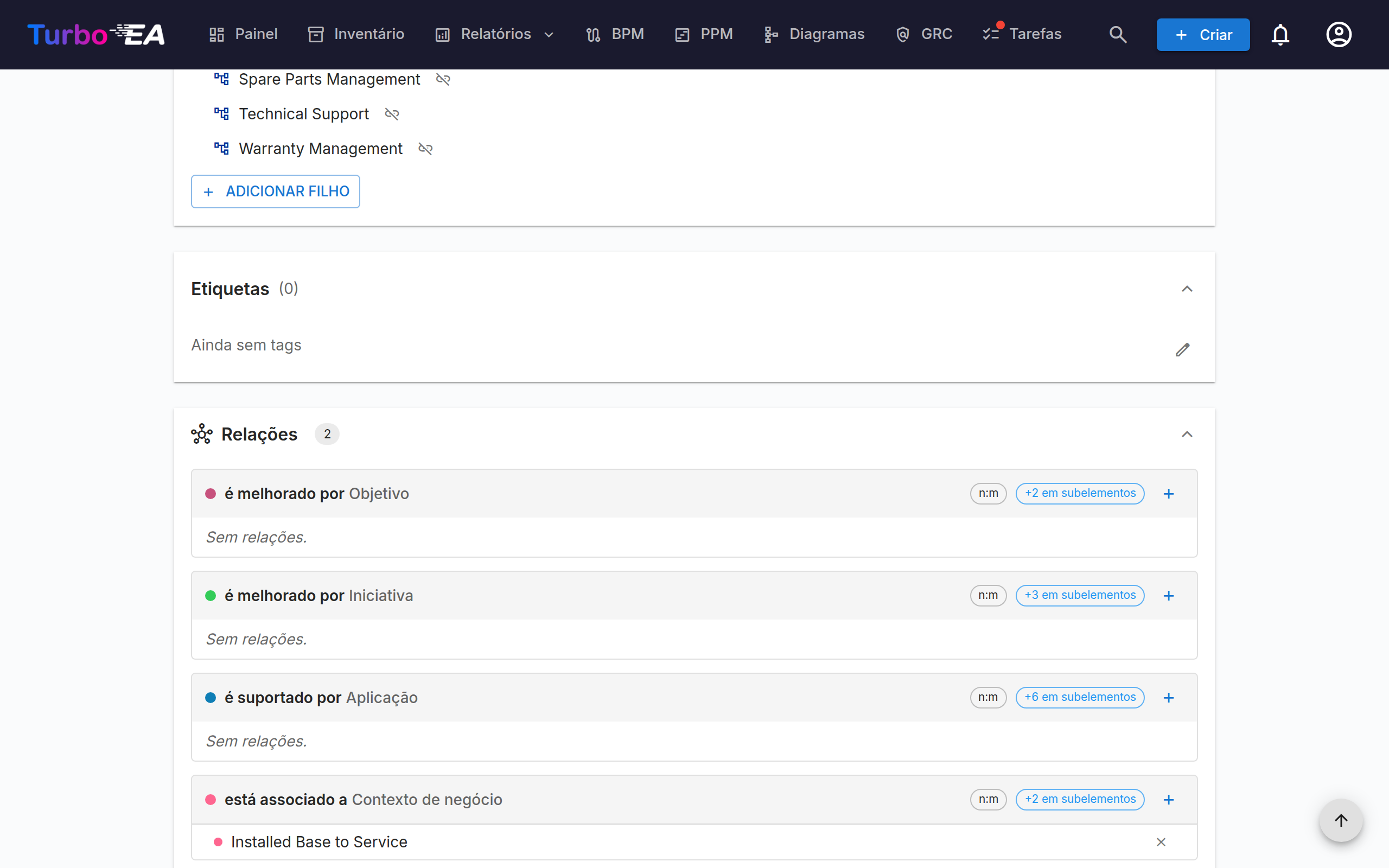Add a relation to Objetivo
This screenshot has height=868, width=1389.
1169,494
